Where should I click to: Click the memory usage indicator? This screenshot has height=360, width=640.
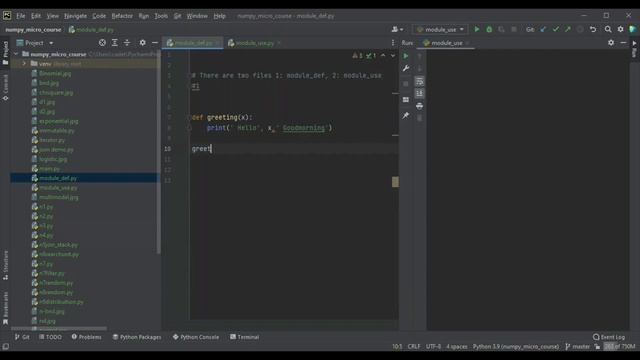(620, 347)
